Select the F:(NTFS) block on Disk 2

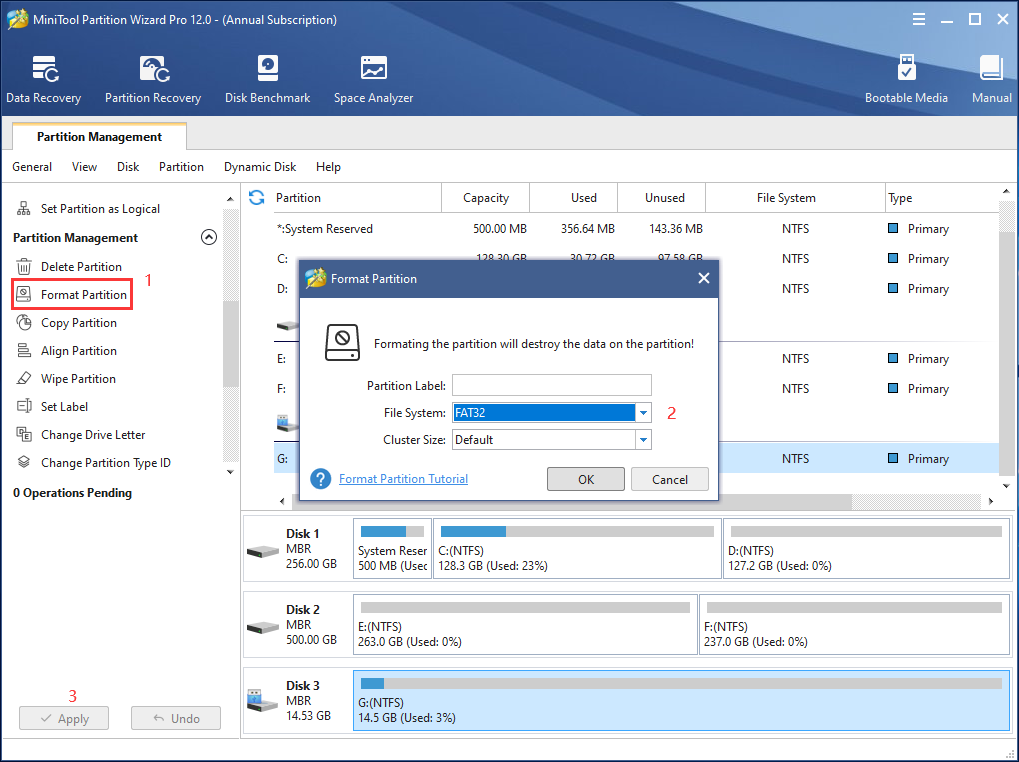[855, 624]
